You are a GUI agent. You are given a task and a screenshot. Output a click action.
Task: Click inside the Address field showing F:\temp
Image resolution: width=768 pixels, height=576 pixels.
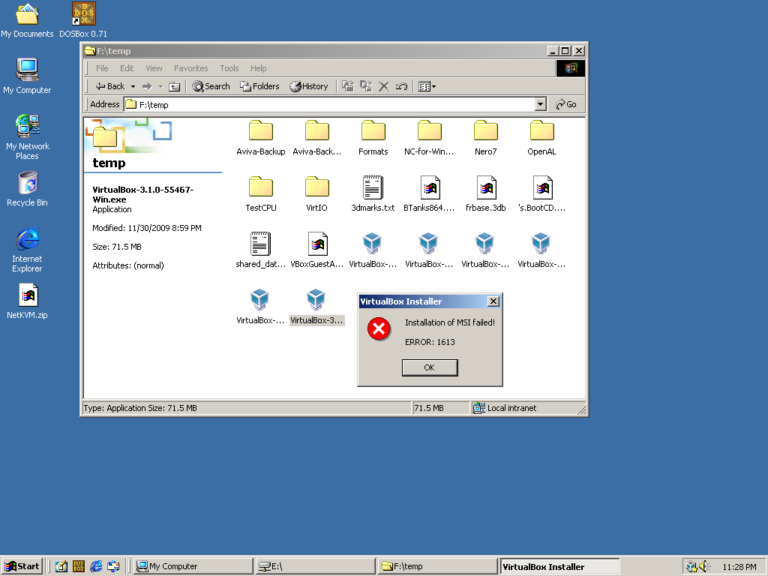tap(330, 104)
